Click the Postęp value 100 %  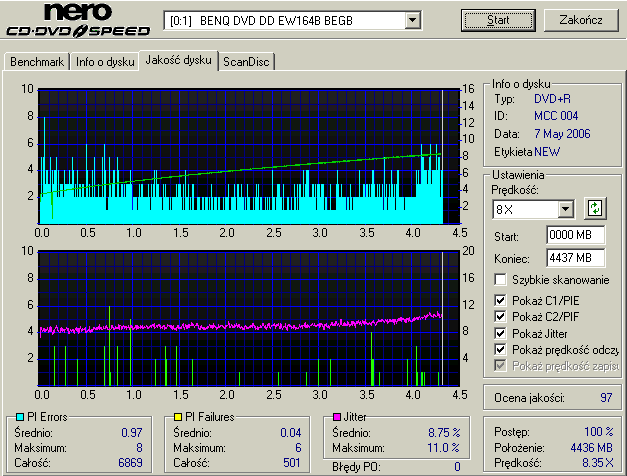pos(599,432)
